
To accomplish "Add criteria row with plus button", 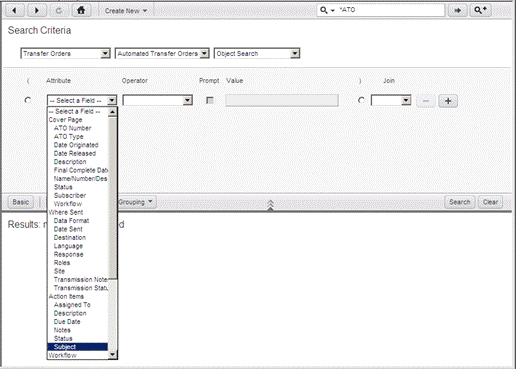I will pyautogui.click(x=448, y=101).
